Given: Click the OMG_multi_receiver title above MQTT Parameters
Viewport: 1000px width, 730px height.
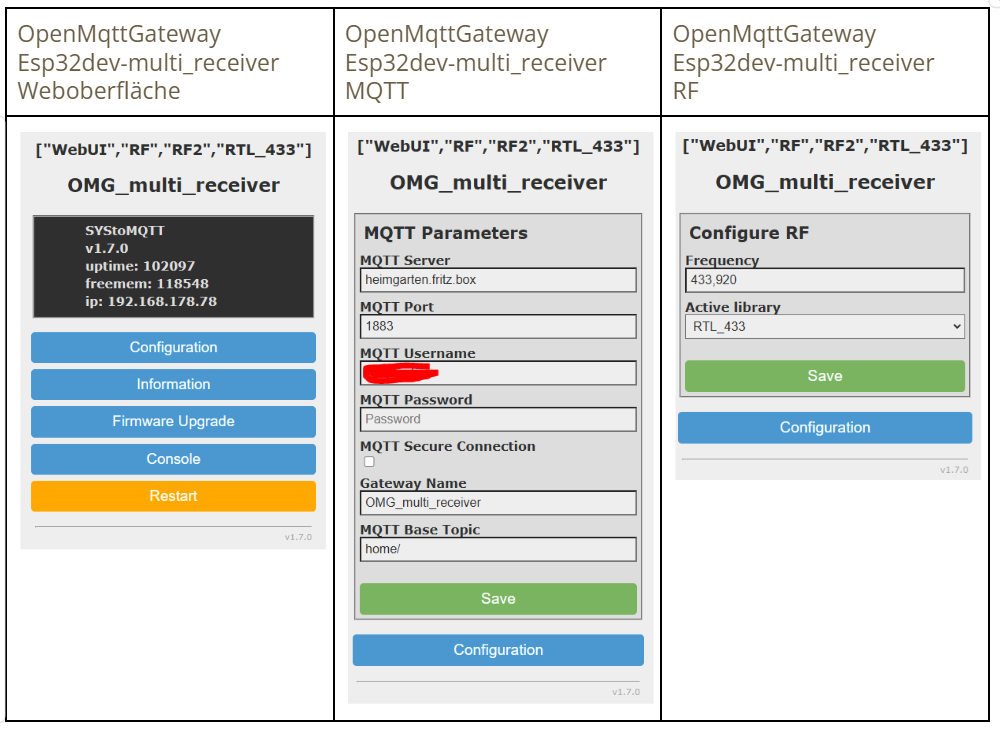Looking at the screenshot, I should pos(498,183).
